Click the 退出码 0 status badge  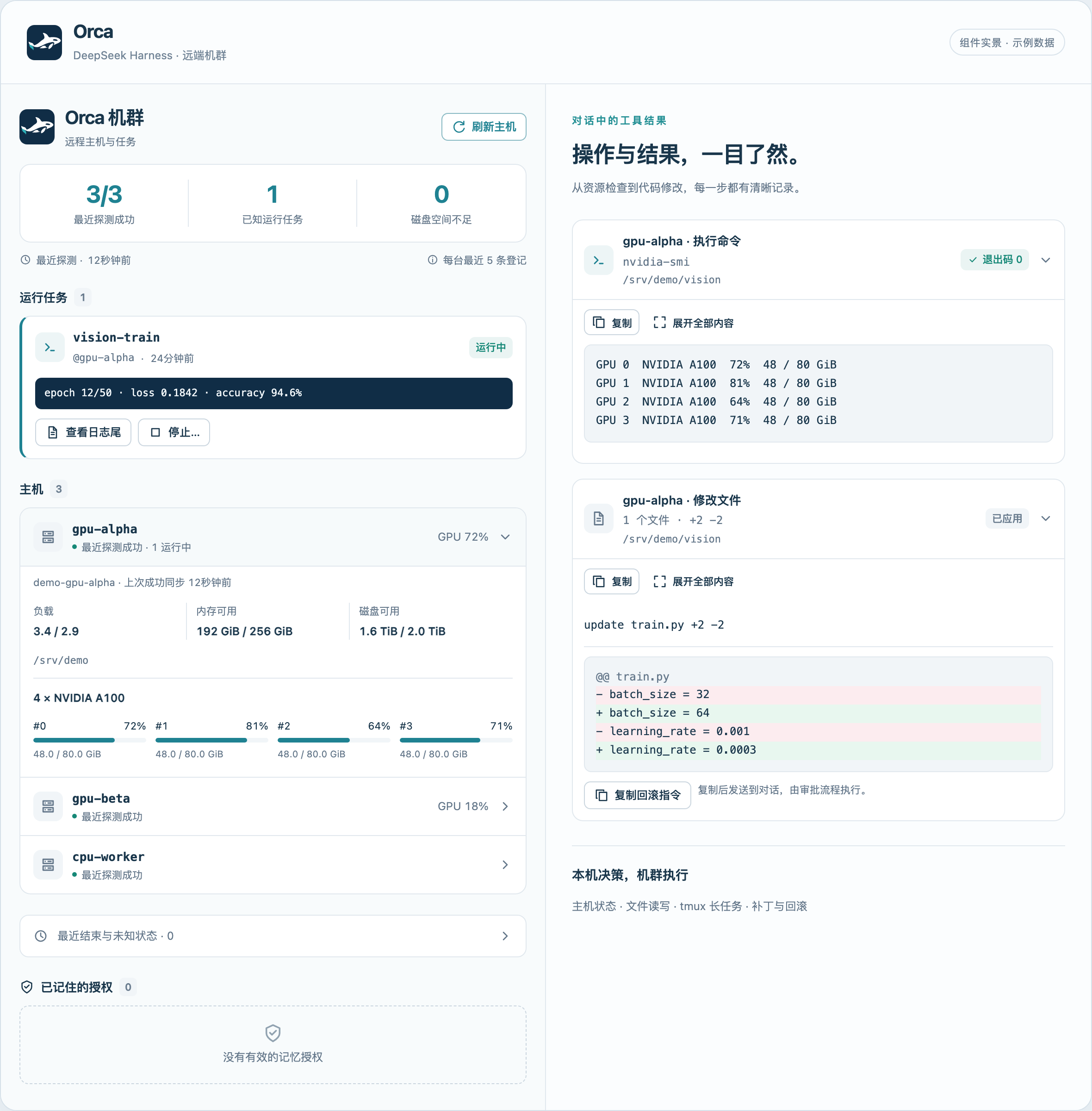(x=995, y=260)
